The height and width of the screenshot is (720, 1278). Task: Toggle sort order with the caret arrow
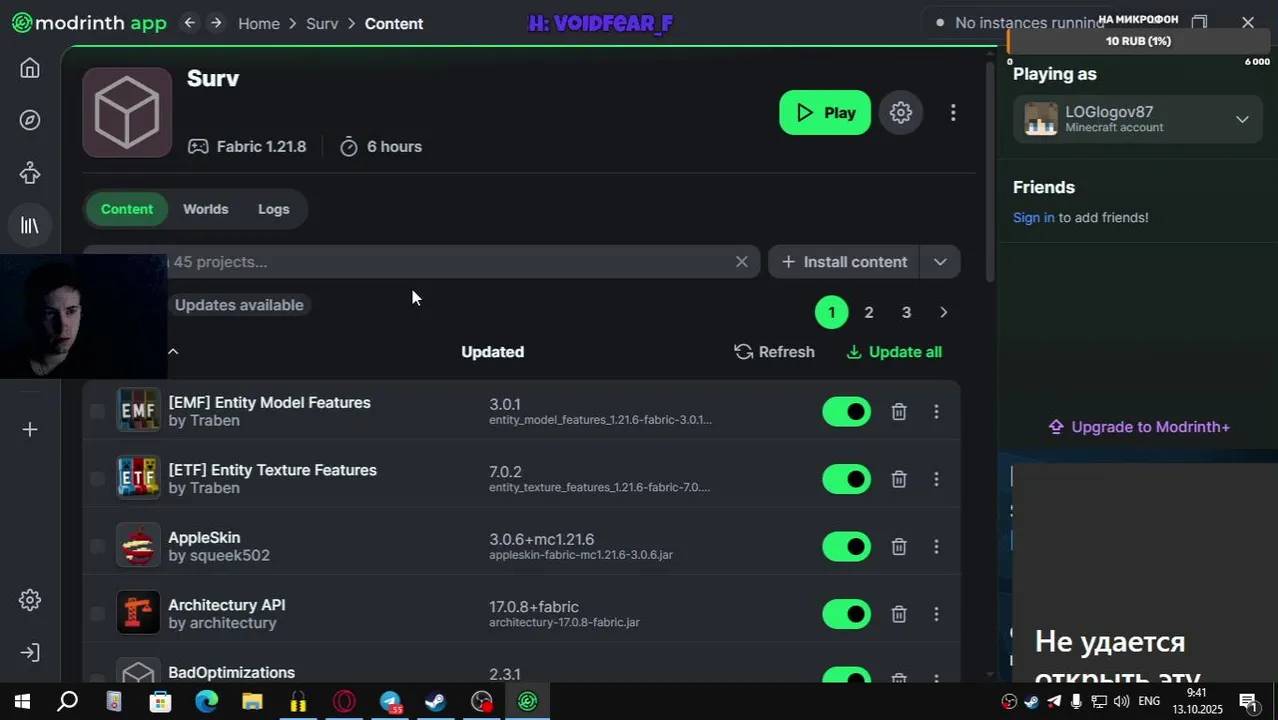tap(173, 351)
